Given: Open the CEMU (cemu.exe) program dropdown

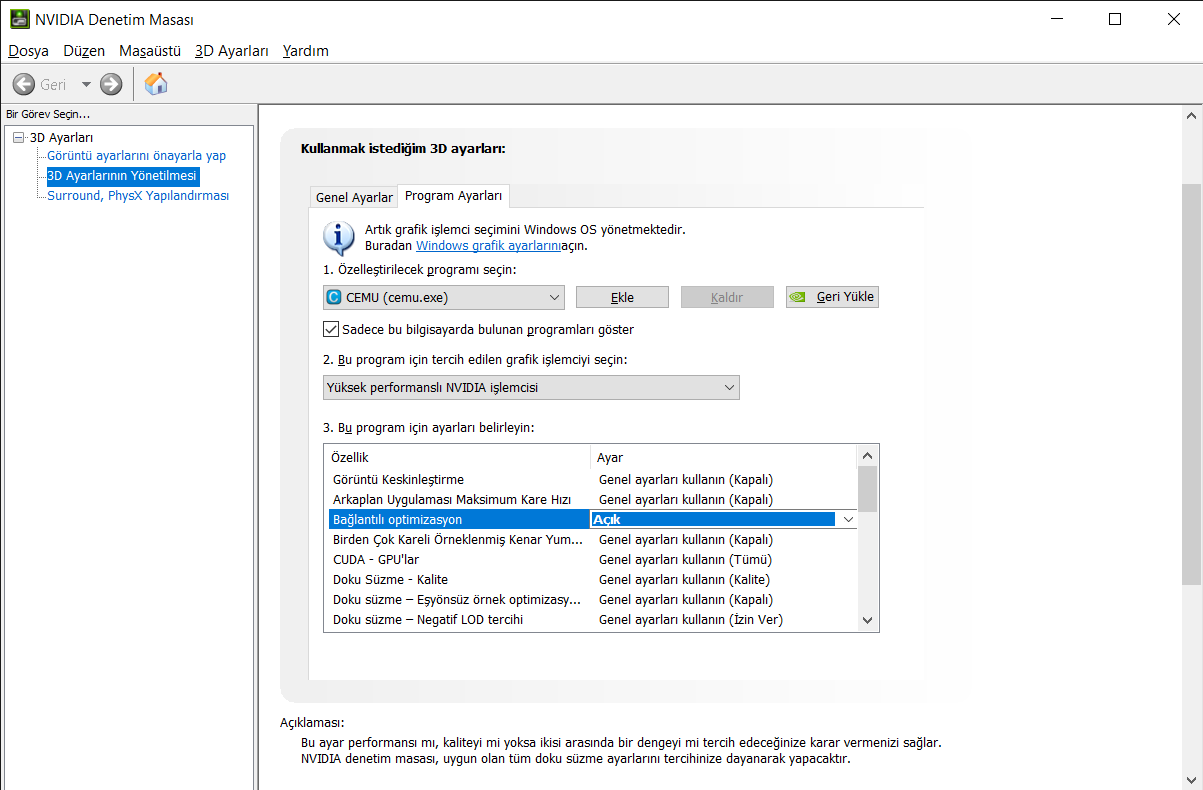Looking at the screenshot, I should (444, 297).
